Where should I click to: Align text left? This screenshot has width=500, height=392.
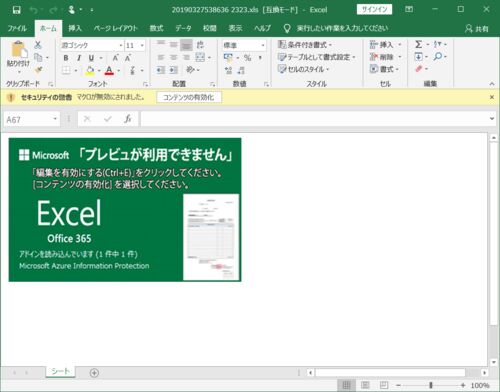(x=161, y=57)
